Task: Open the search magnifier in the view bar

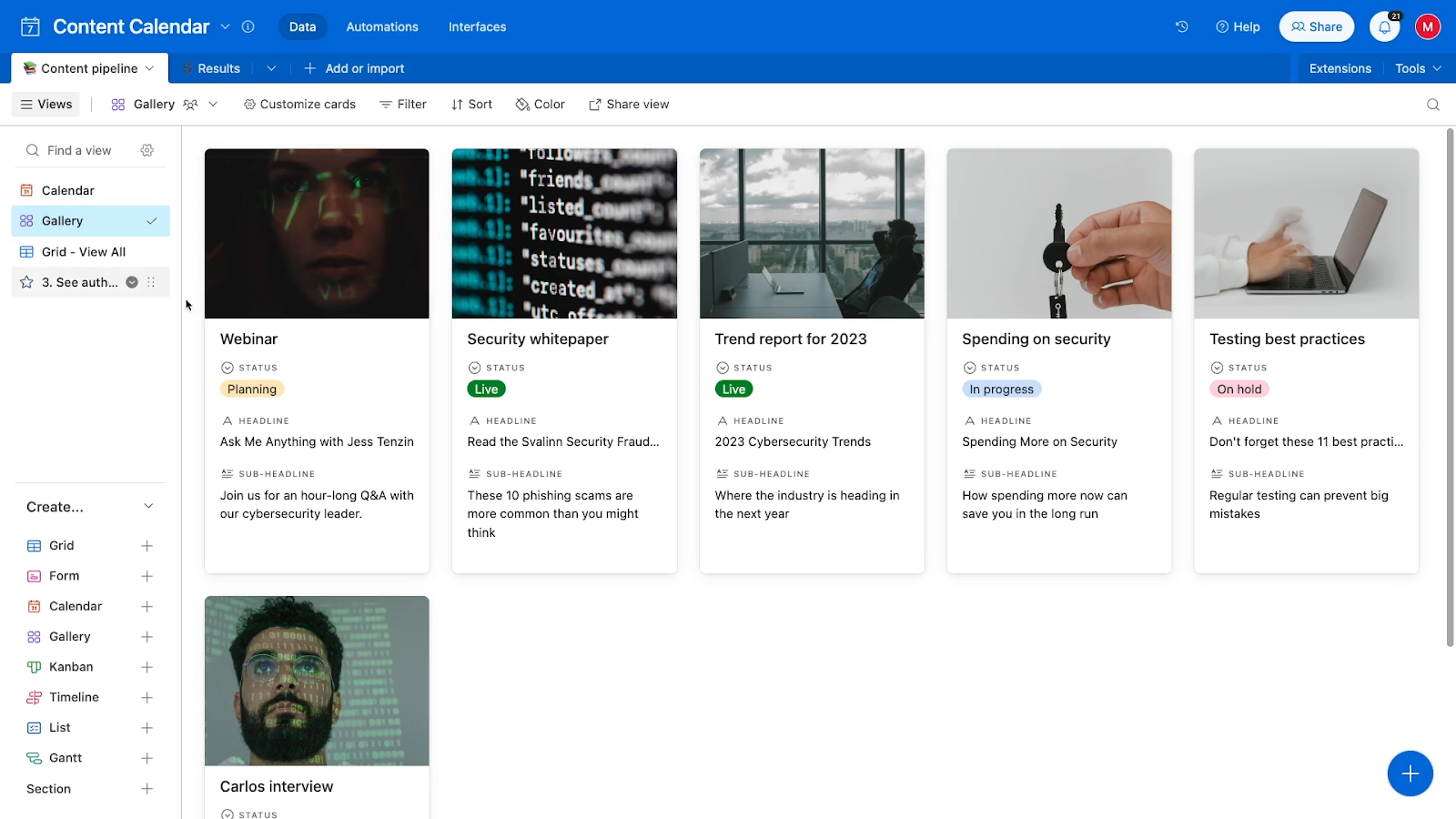Action: point(1433,105)
